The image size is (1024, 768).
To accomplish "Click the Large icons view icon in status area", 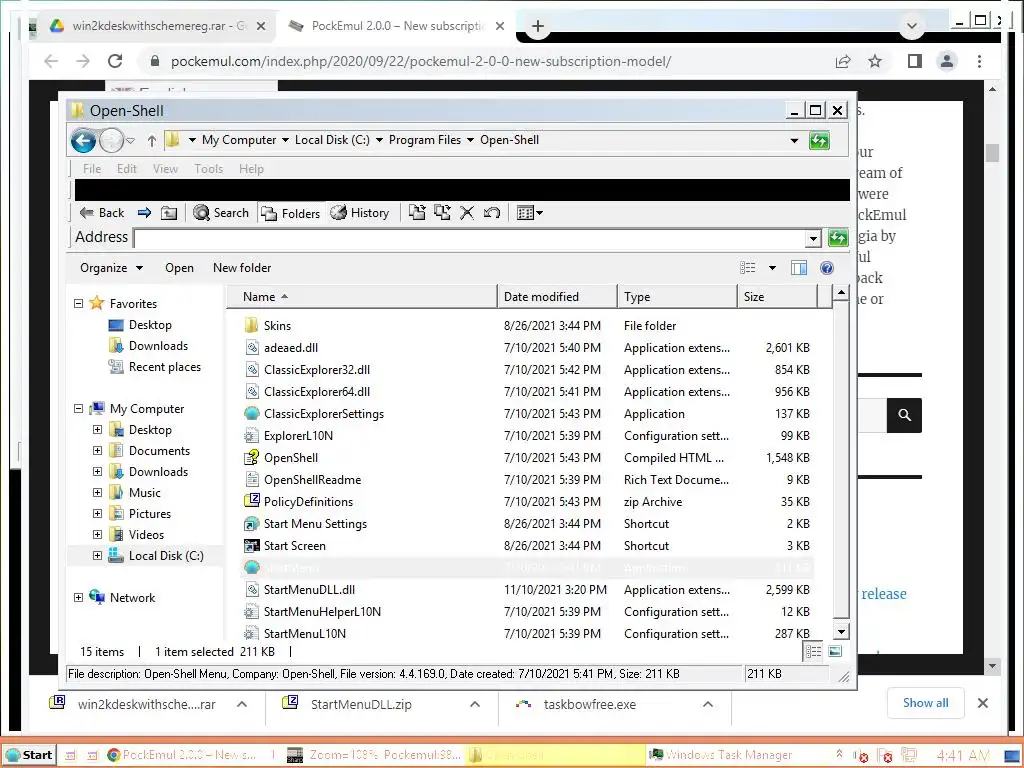I will tap(835, 651).
